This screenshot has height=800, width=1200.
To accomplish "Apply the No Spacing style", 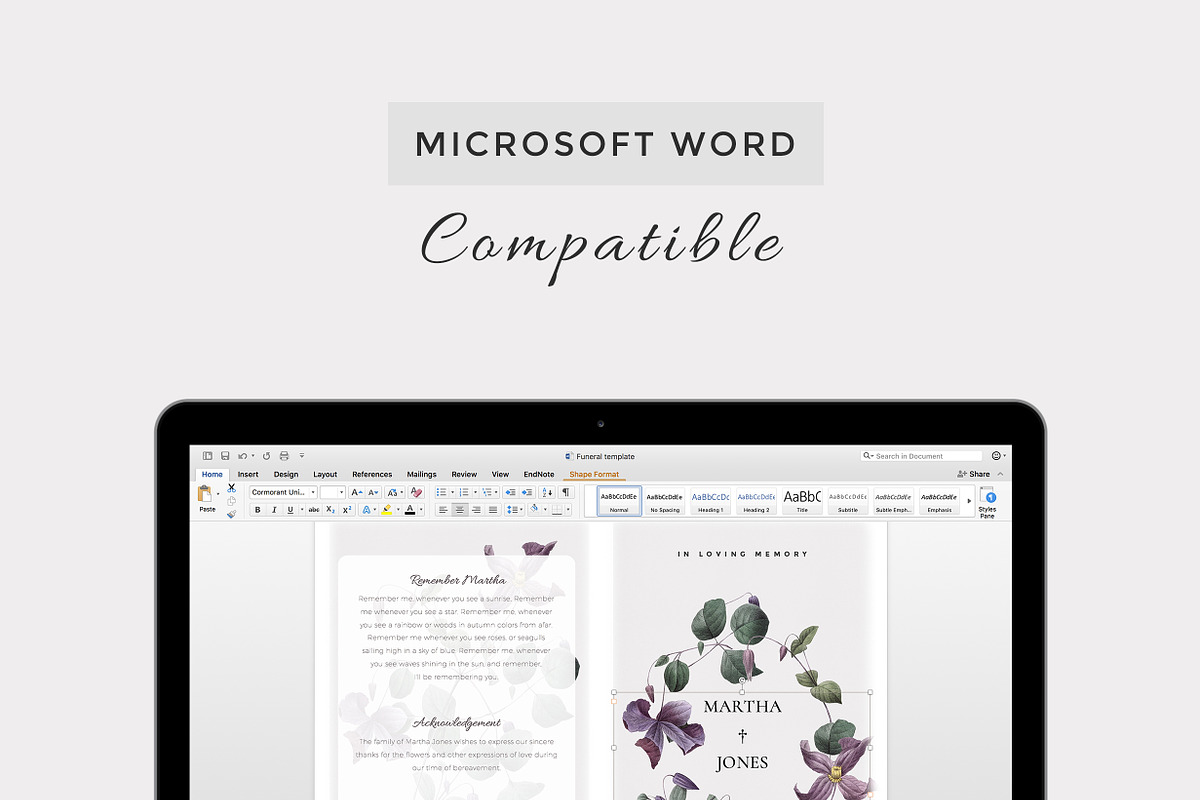I will pyautogui.click(x=665, y=501).
